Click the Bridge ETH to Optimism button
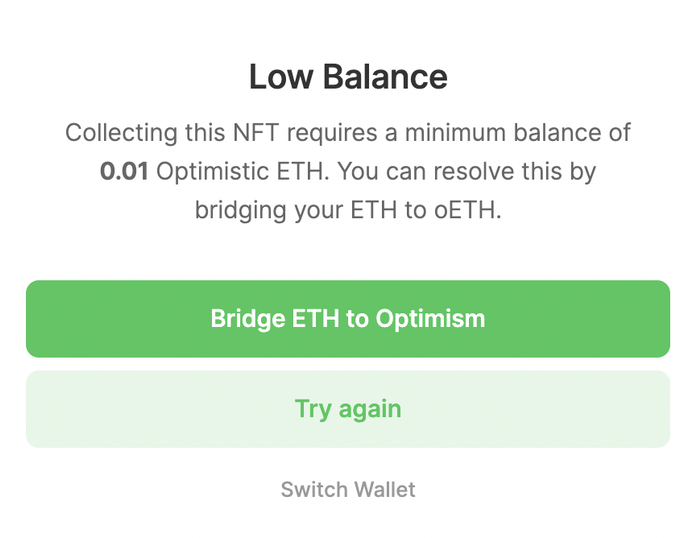This screenshot has height=538, width=700. pos(347,319)
